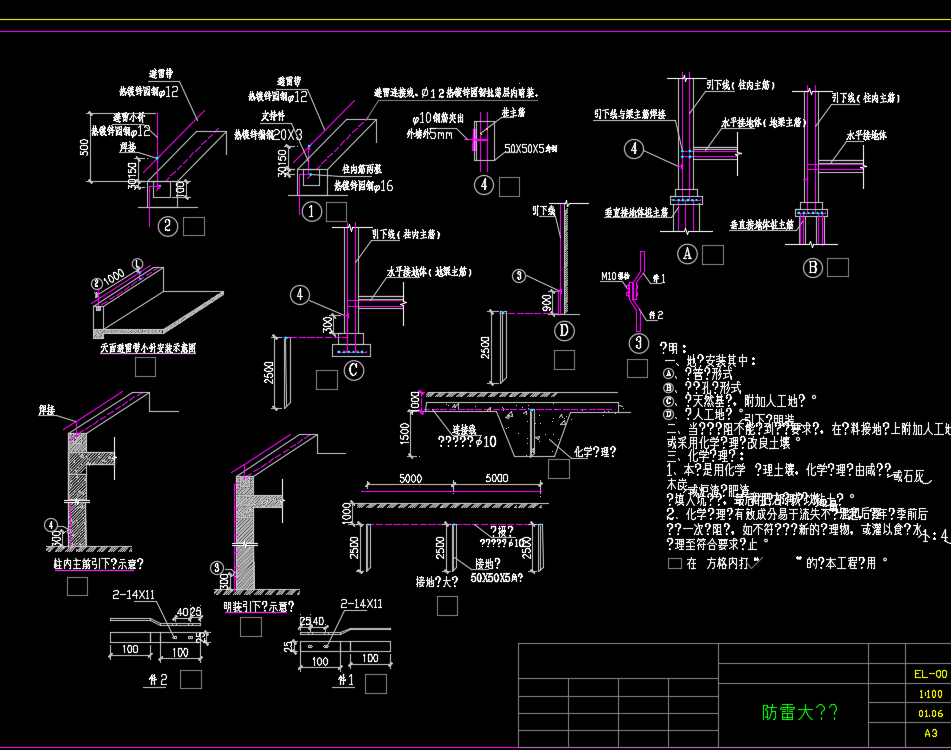Select circled detail marker D

click(x=564, y=330)
